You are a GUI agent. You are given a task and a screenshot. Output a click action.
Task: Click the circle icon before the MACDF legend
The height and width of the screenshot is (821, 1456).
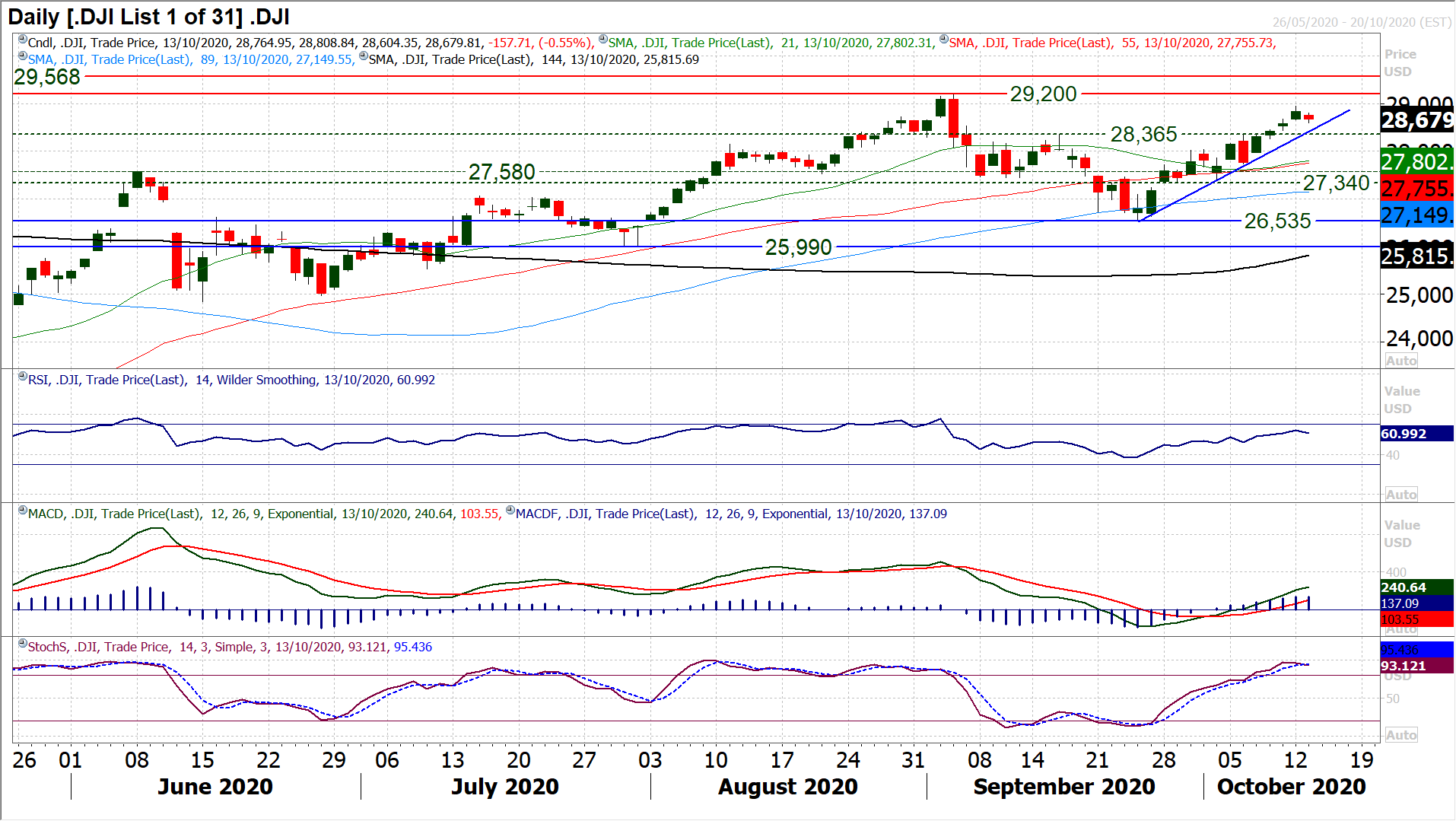point(510,511)
